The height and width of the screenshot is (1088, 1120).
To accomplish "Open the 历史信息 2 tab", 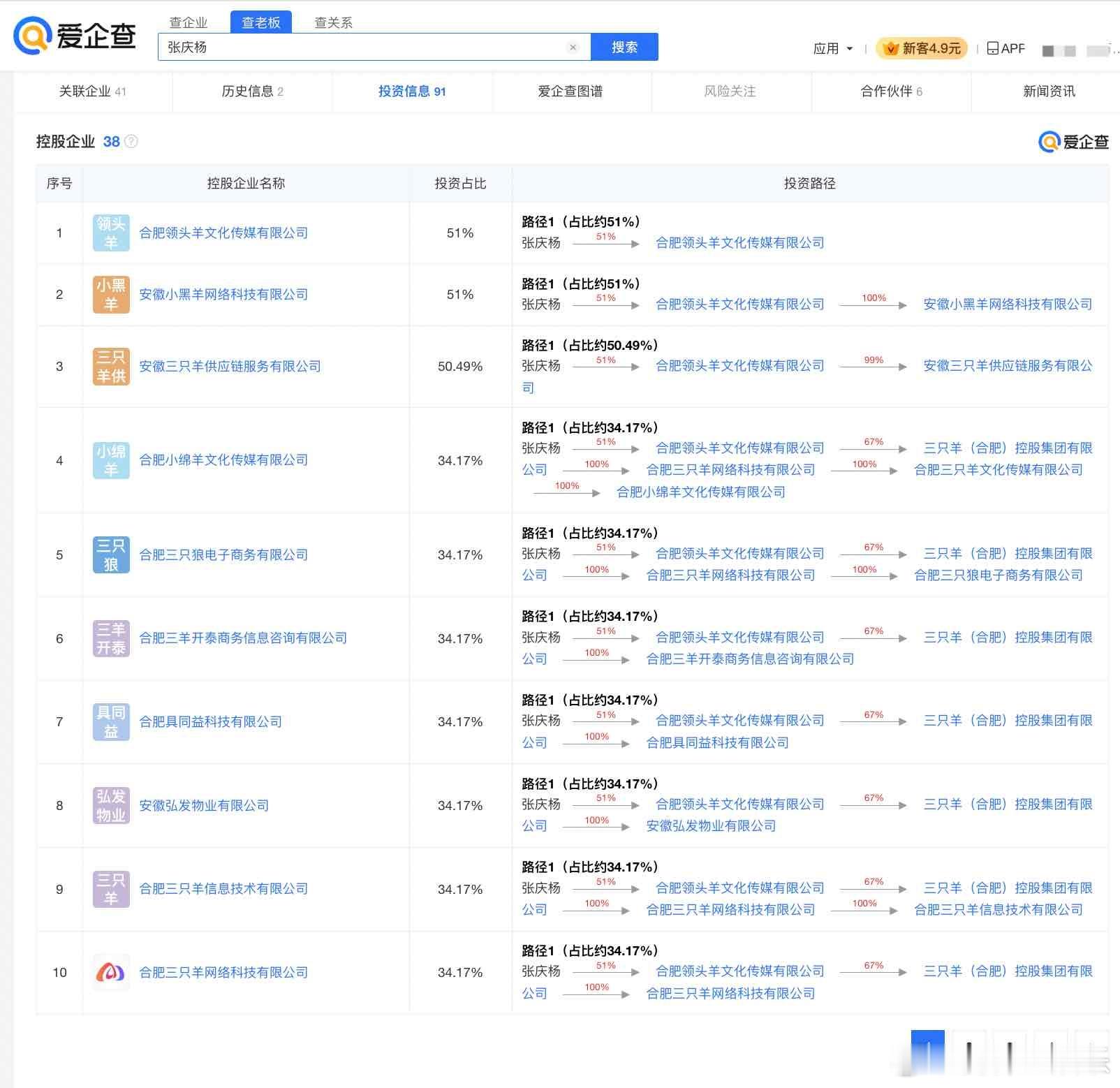I will coord(253,91).
